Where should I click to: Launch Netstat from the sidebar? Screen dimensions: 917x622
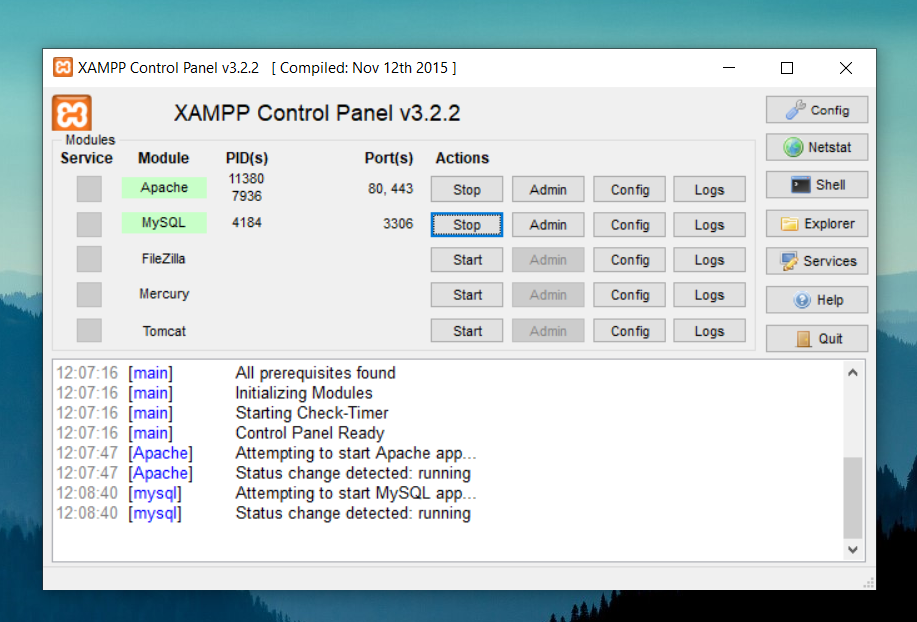click(x=816, y=147)
